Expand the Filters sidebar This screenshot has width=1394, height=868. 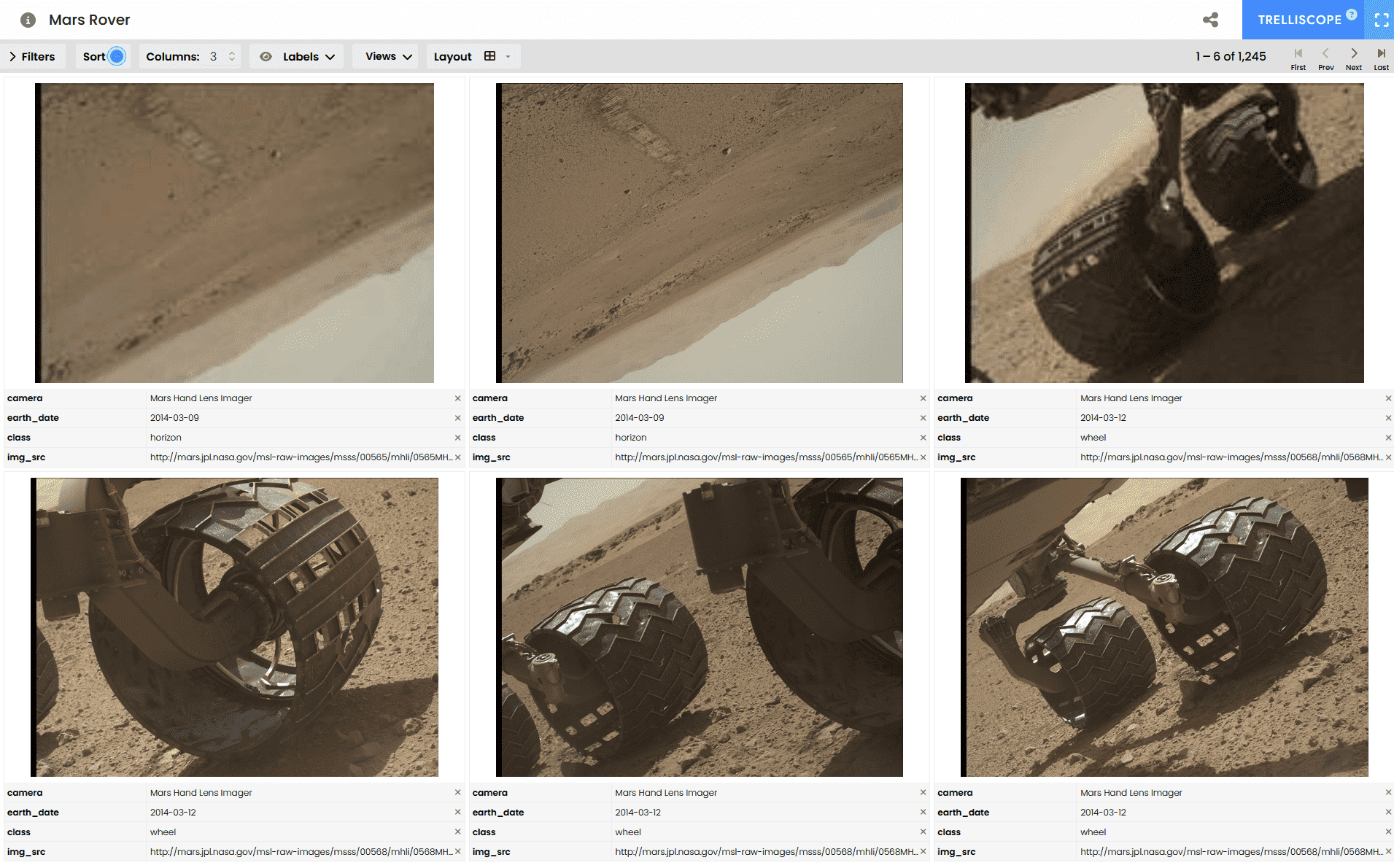pyautogui.click(x=34, y=56)
